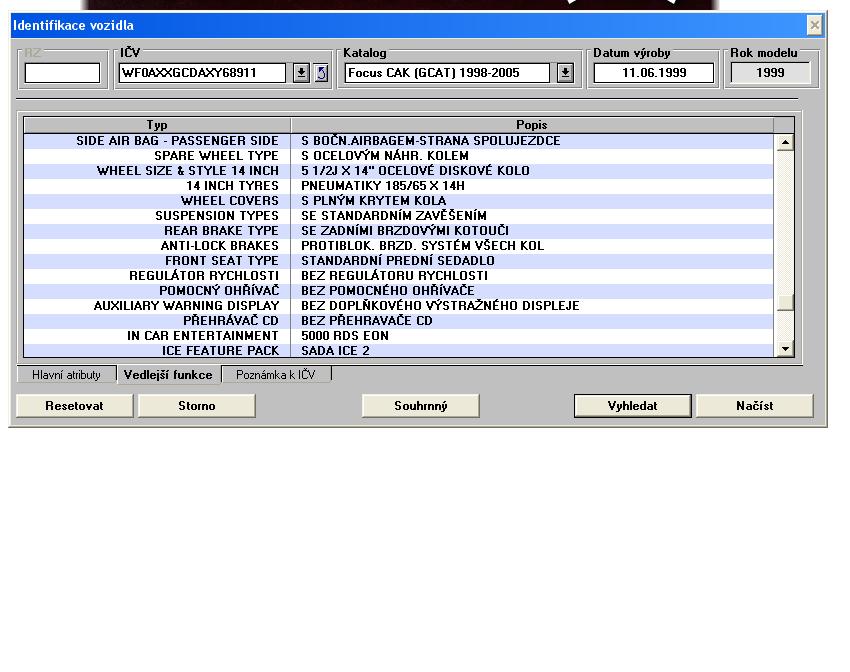Switch to the Hlavní atributy tab
Screen dimensions: 850x672
[x=66, y=375]
